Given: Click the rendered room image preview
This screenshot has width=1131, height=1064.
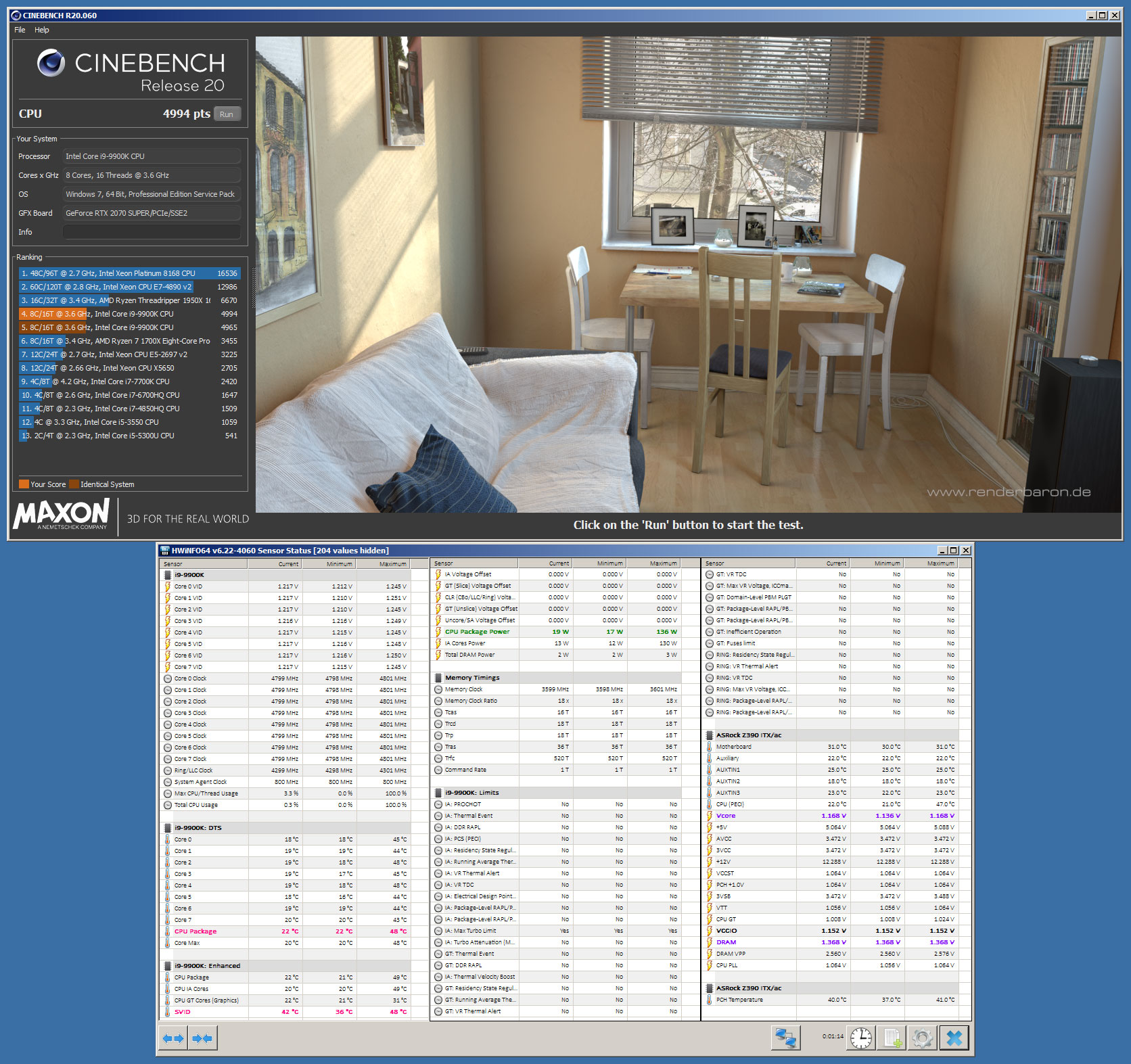Looking at the screenshot, I should (x=688, y=275).
